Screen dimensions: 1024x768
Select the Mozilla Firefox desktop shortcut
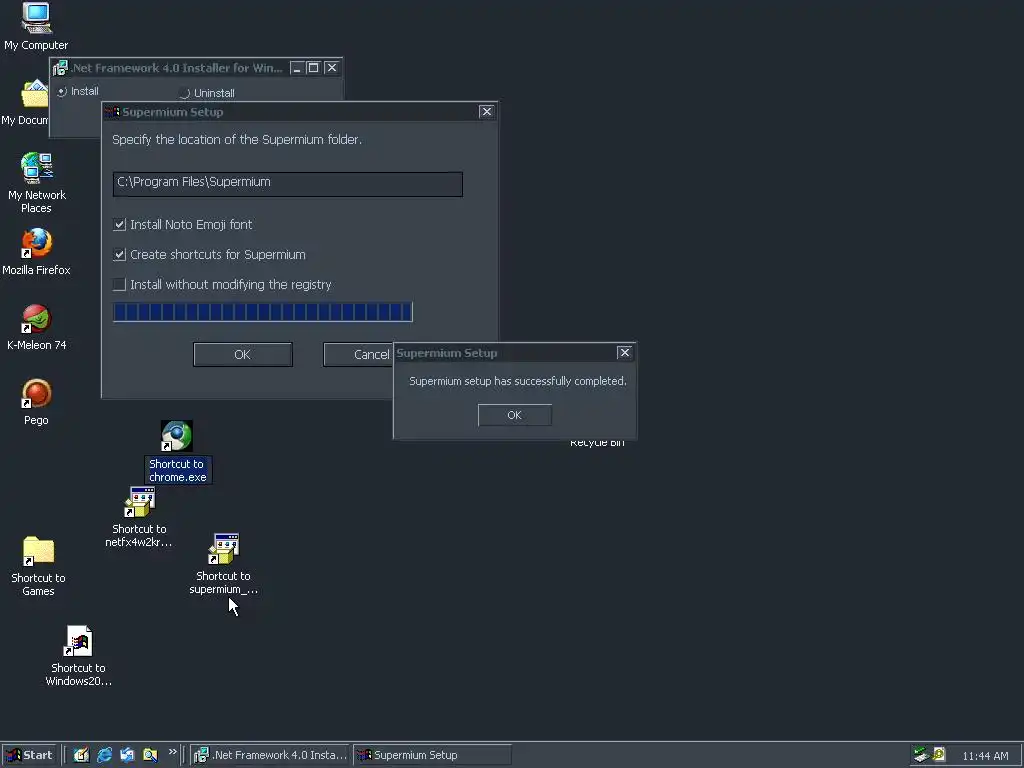coord(36,251)
